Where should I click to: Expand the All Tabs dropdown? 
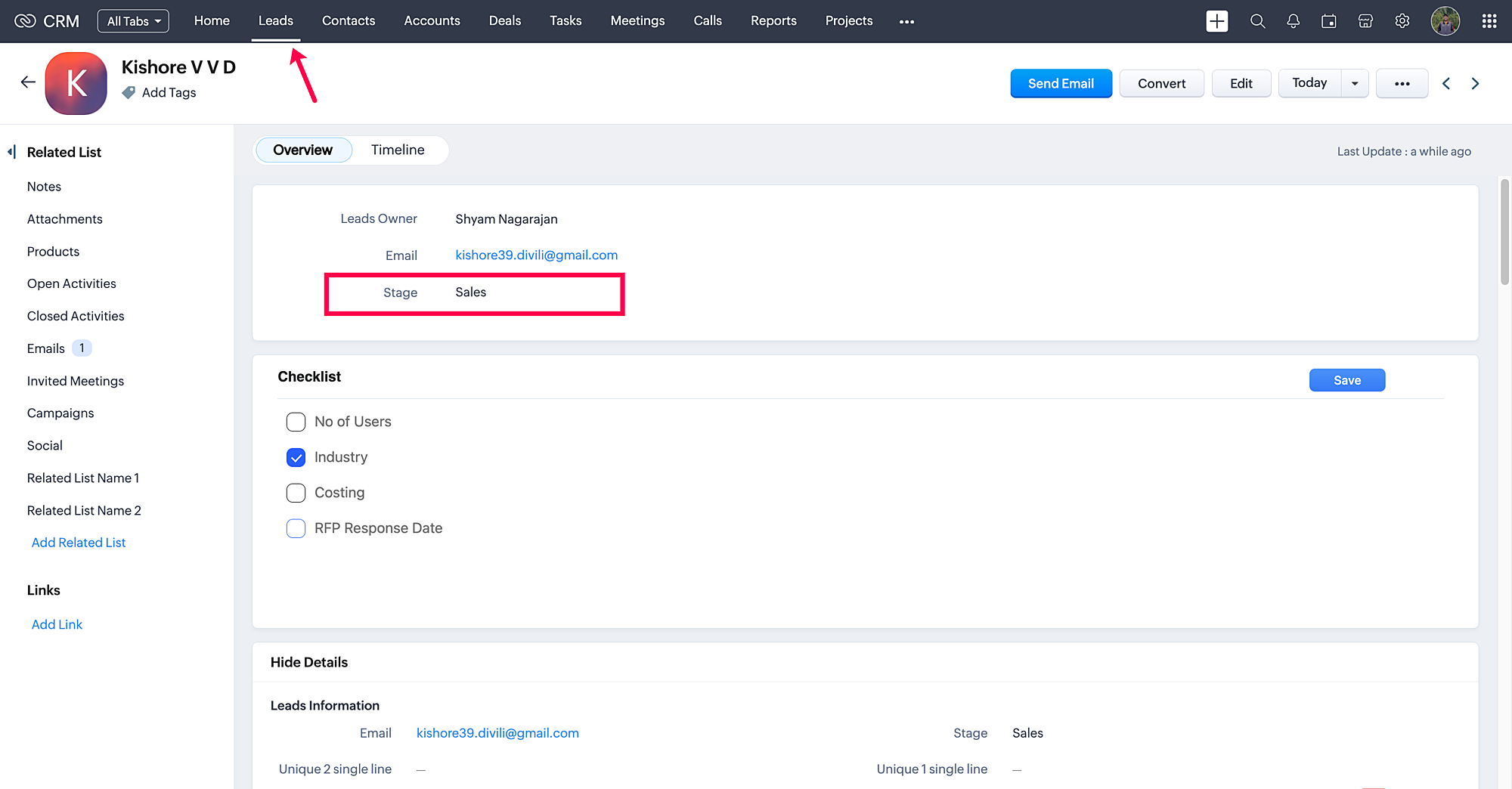[x=133, y=21]
